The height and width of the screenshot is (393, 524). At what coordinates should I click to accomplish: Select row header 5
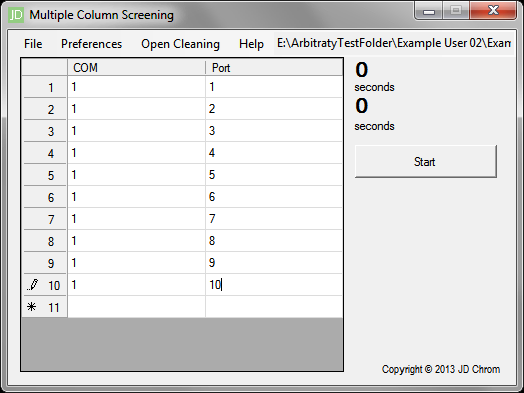[44, 175]
